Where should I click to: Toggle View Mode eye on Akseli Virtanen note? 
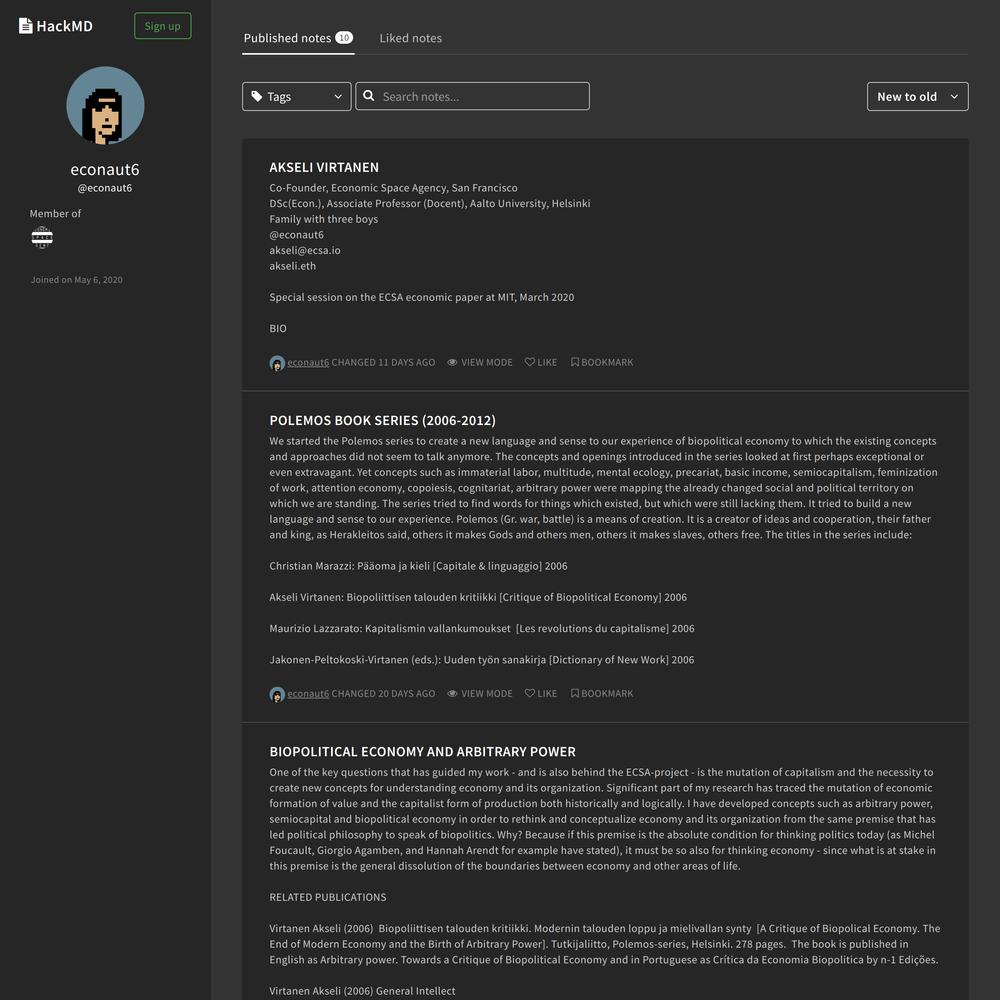(x=452, y=362)
